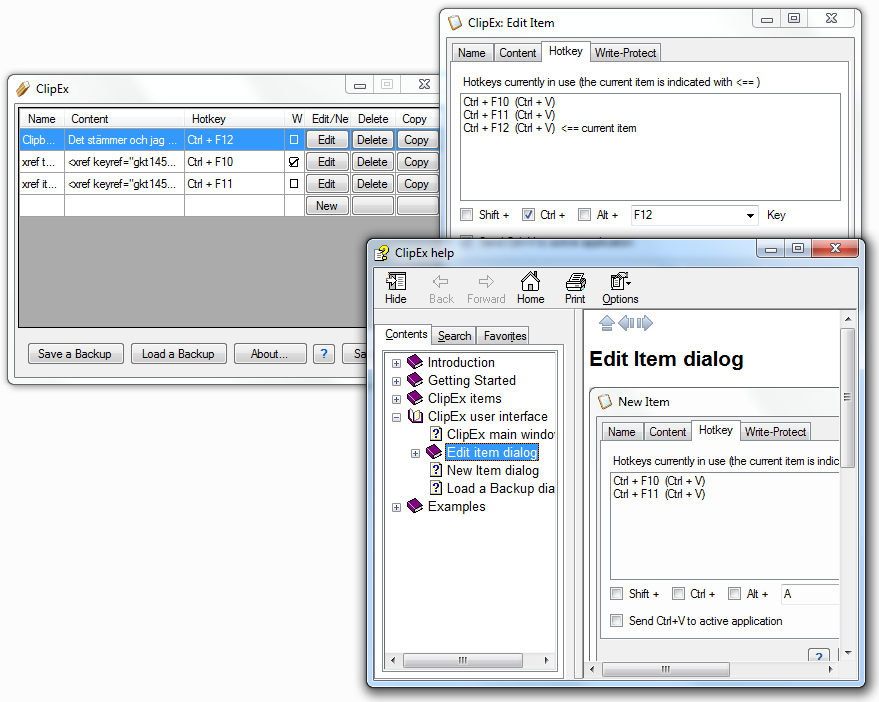Expand the Edit item dialog node
879x702 pixels.
(415, 453)
